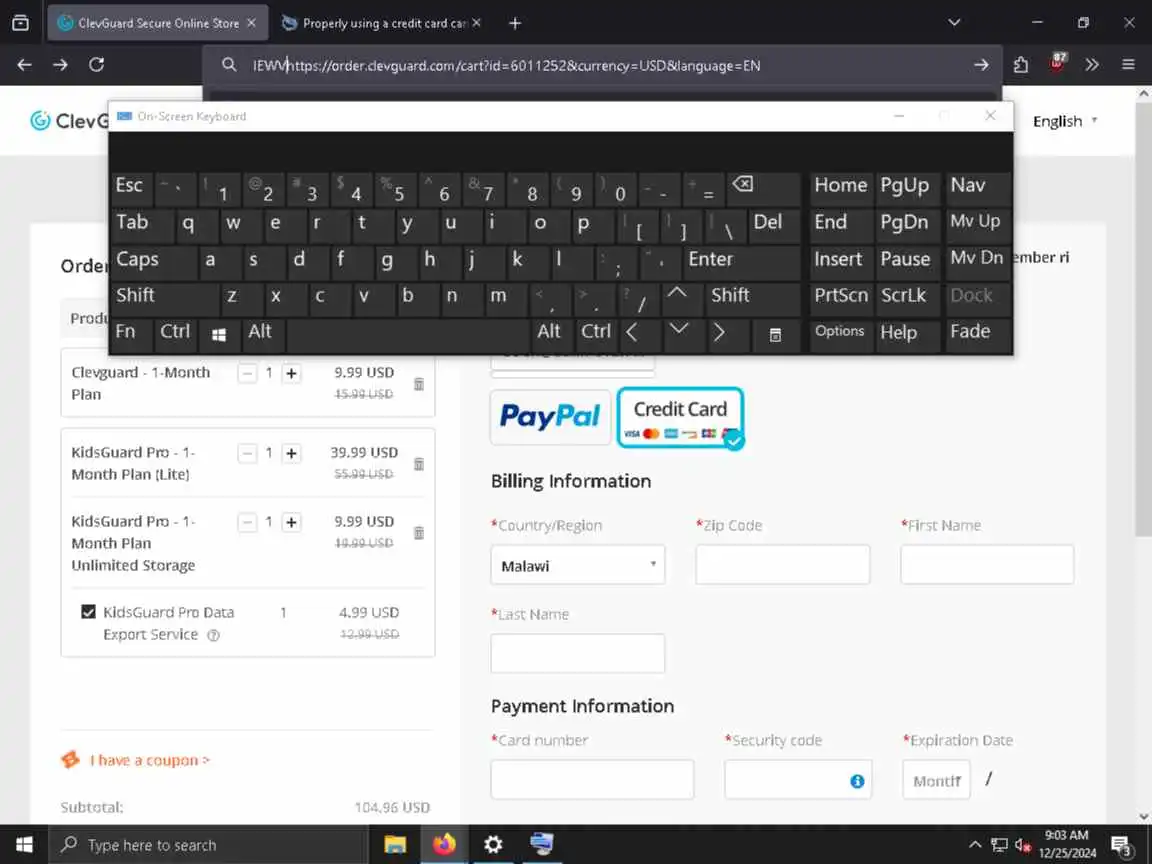This screenshot has height=864, width=1152.
Task: Toggle the Caps key on keyboard
Action: [x=154, y=260]
